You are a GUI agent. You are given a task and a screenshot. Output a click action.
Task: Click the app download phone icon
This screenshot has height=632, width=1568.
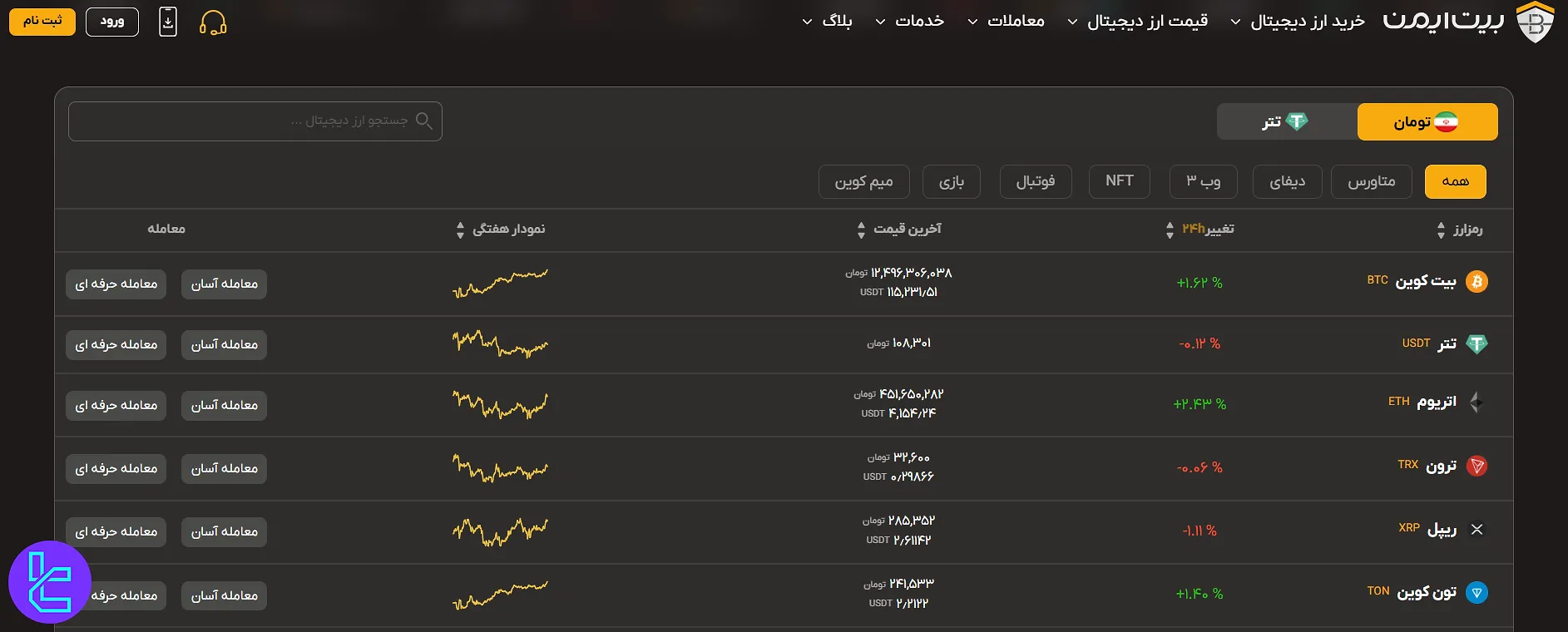pos(168,22)
